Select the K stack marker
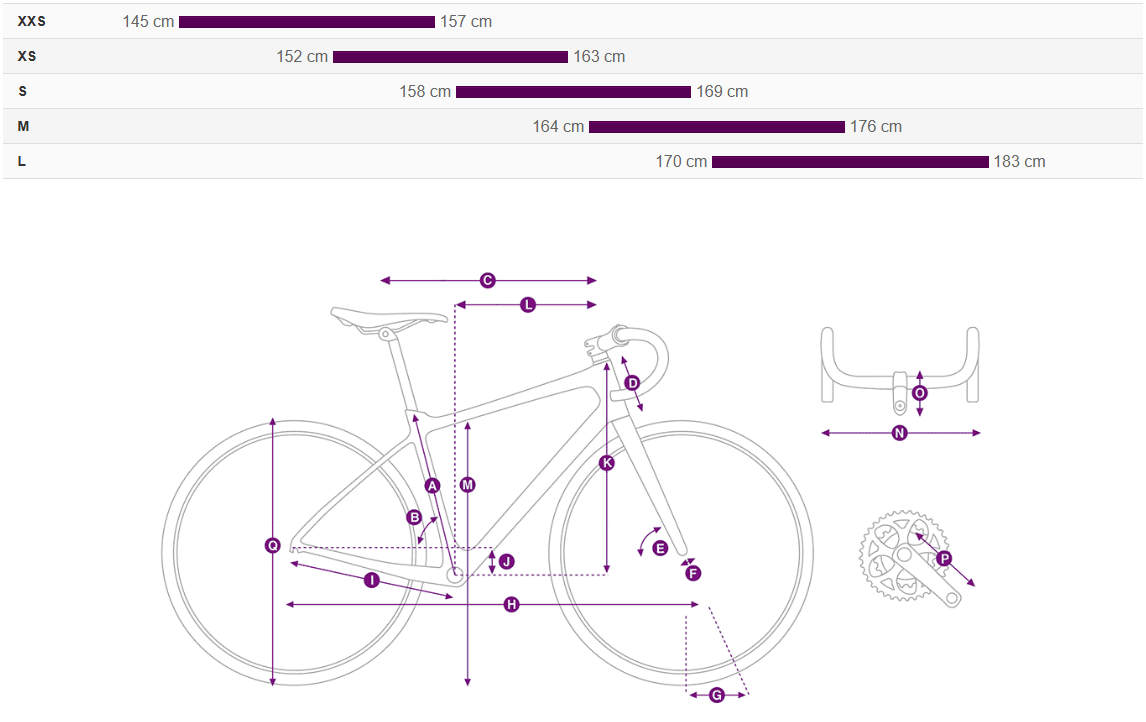Image resolution: width=1146 pixels, height=722 pixels. [607, 463]
